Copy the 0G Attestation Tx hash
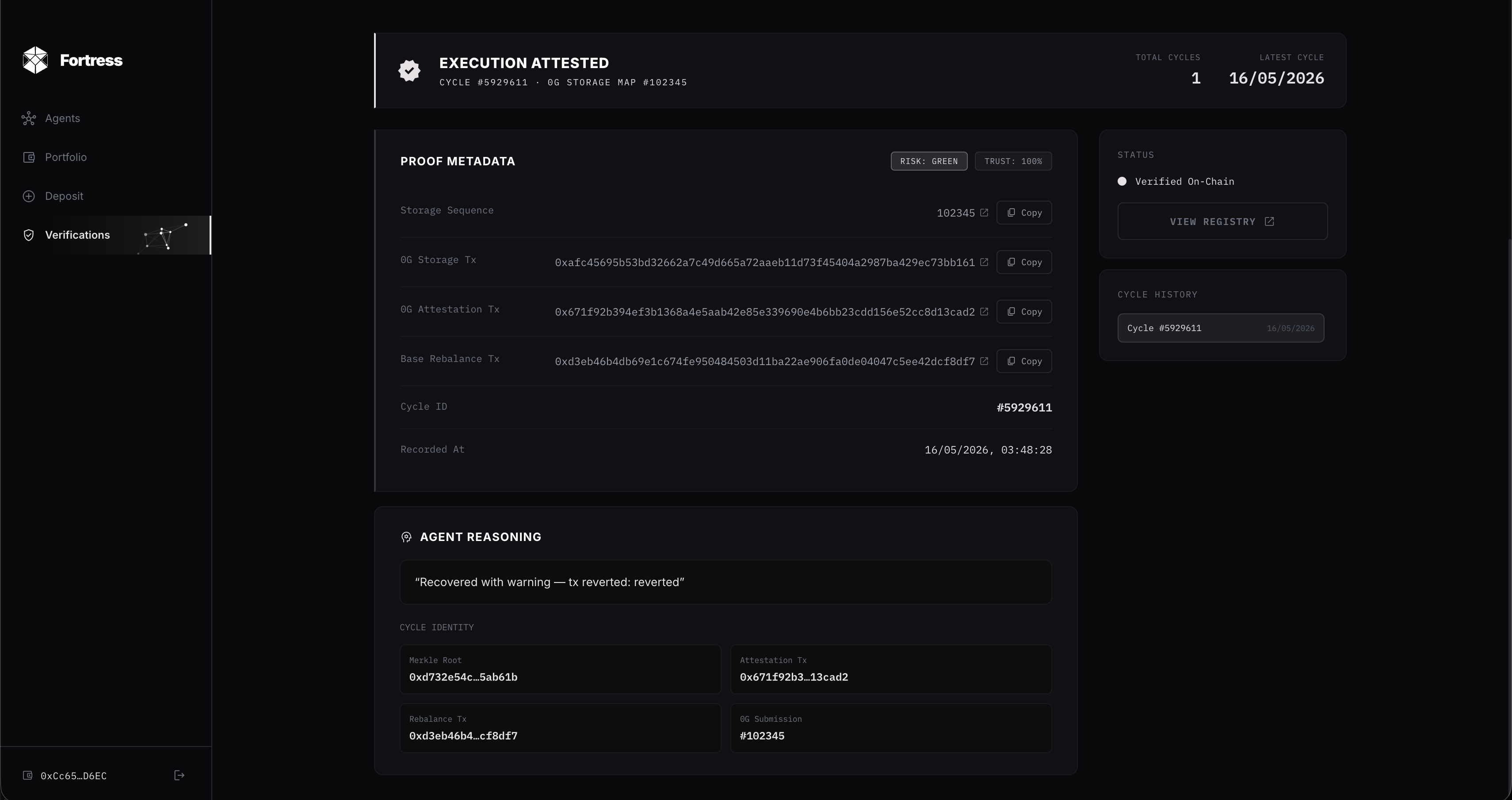The image size is (1512, 800). pyautogui.click(x=1024, y=312)
